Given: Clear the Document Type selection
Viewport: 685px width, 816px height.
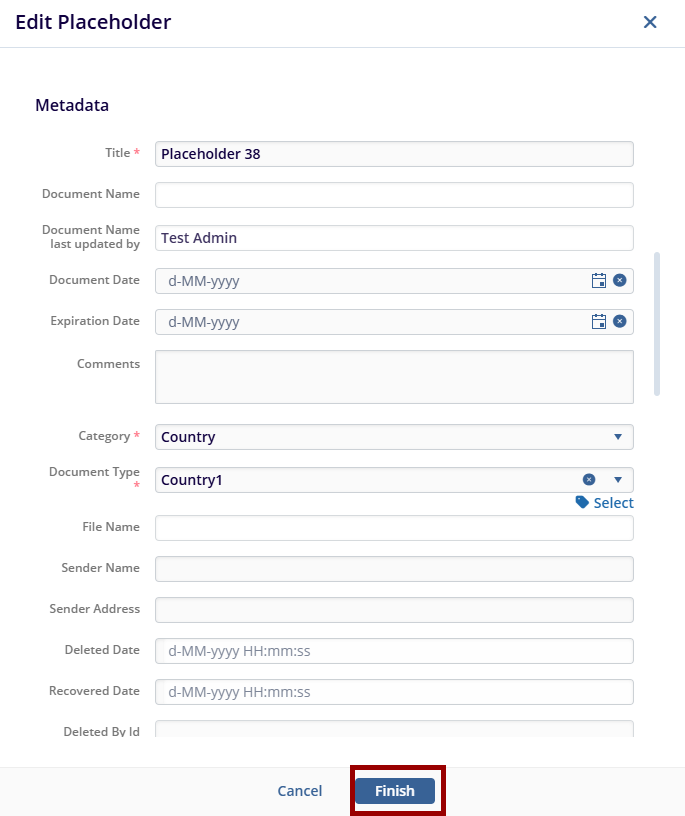Looking at the screenshot, I should click(x=589, y=479).
